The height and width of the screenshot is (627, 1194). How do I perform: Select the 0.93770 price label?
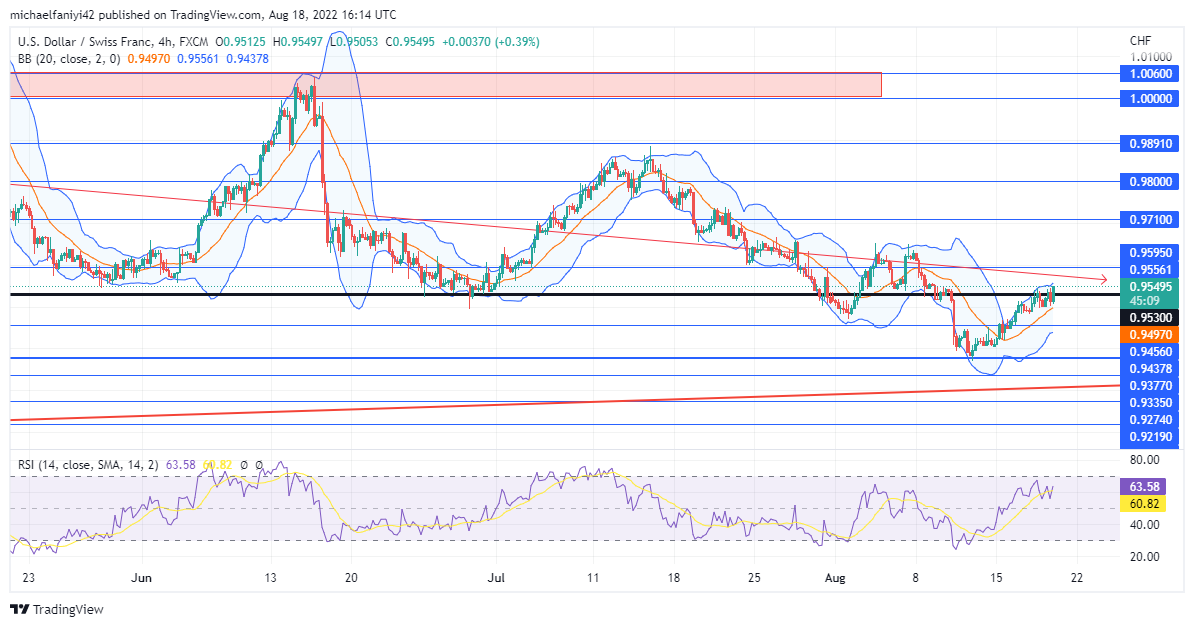tap(1150, 386)
